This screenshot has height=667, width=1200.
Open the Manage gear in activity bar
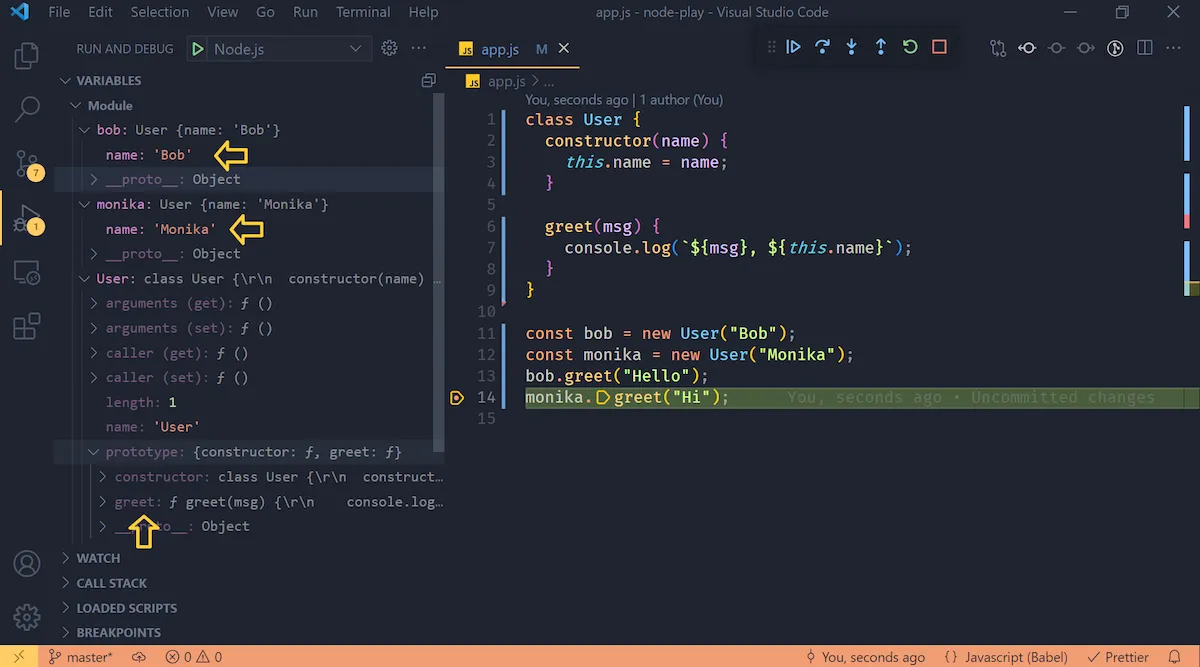tap(27, 617)
